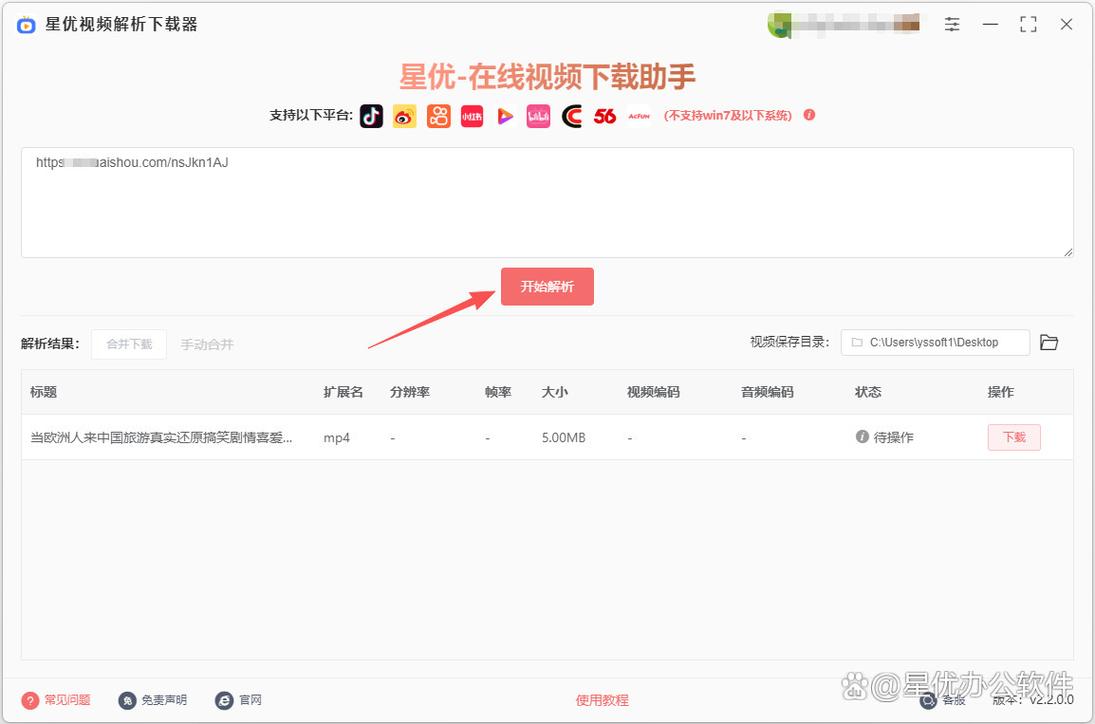Screen dimensions: 1095x724
Task: Click the app logo in the title bar
Action: point(27,25)
